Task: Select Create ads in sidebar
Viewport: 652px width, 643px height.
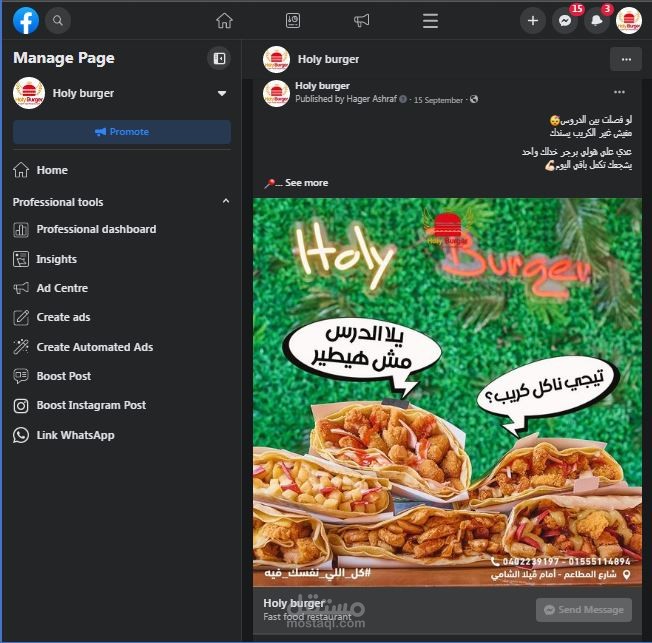Action: click(122, 317)
